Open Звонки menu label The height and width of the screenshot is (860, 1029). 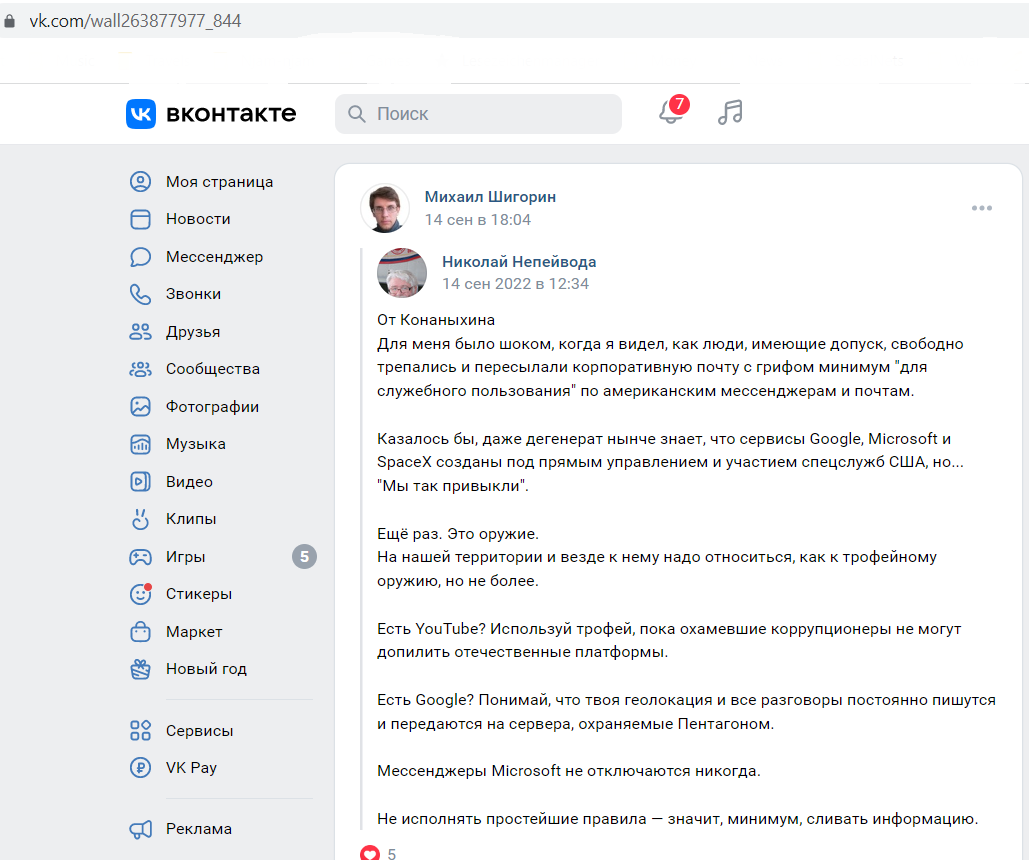[194, 294]
